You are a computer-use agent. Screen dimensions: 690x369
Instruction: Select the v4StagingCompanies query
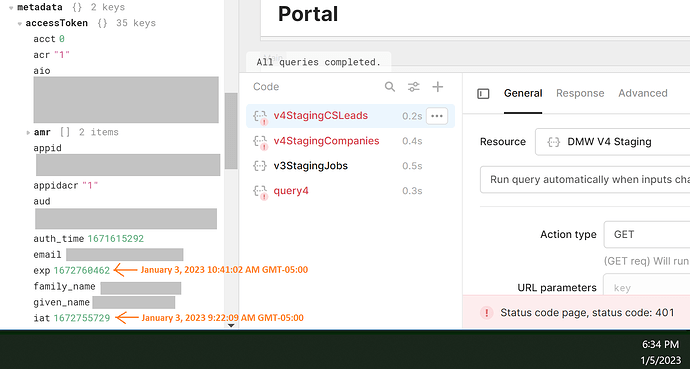tap(326, 141)
